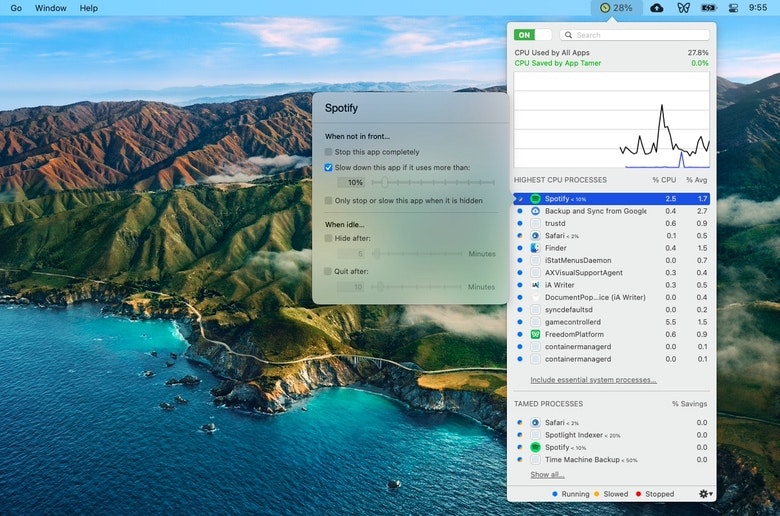The width and height of the screenshot is (780, 516).
Task: Click the Spotify app icon in highlighted row
Action: (535, 199)
